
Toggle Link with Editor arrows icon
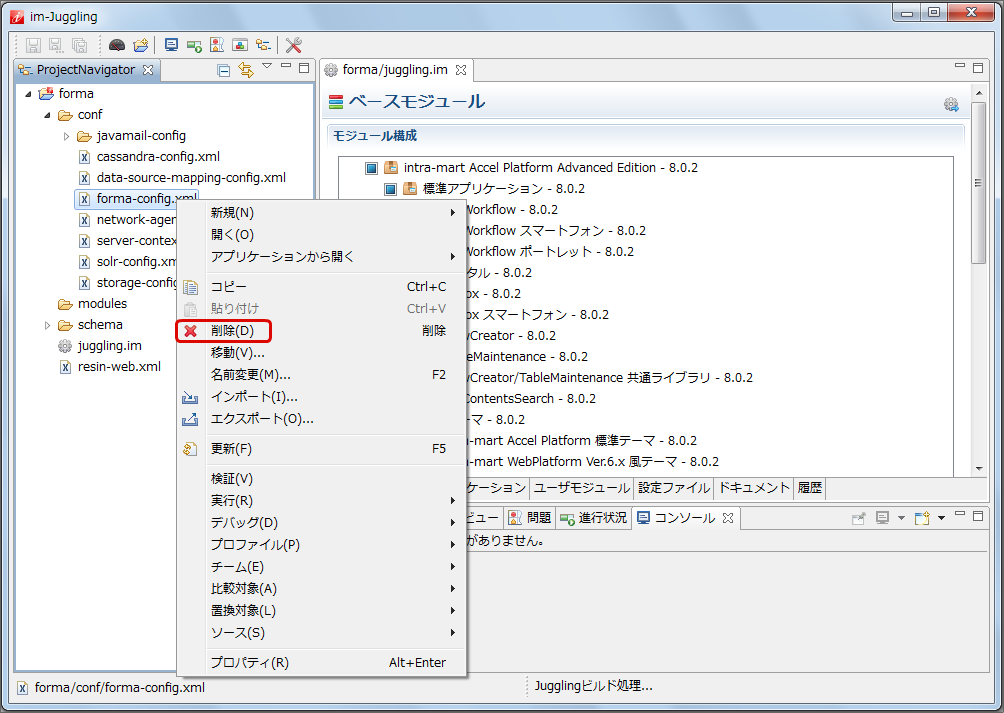tap(246, 70)
